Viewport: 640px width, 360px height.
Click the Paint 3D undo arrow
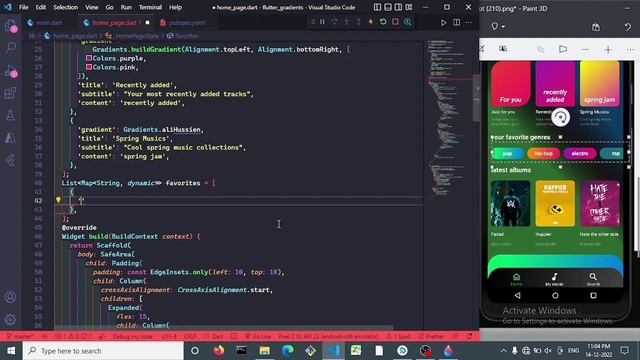pos(627,27)
